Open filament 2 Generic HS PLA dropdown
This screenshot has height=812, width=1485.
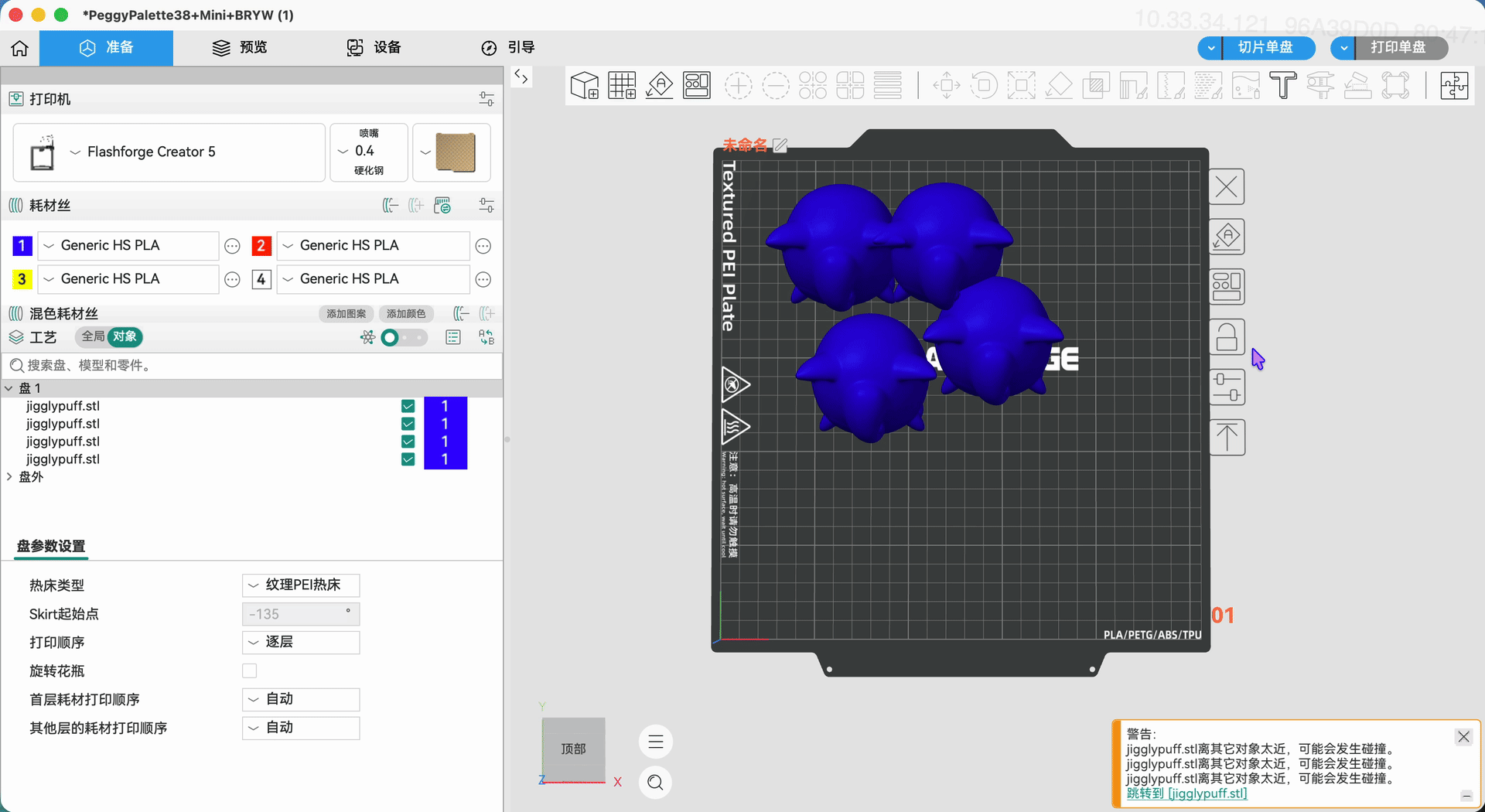pos(373,246)
